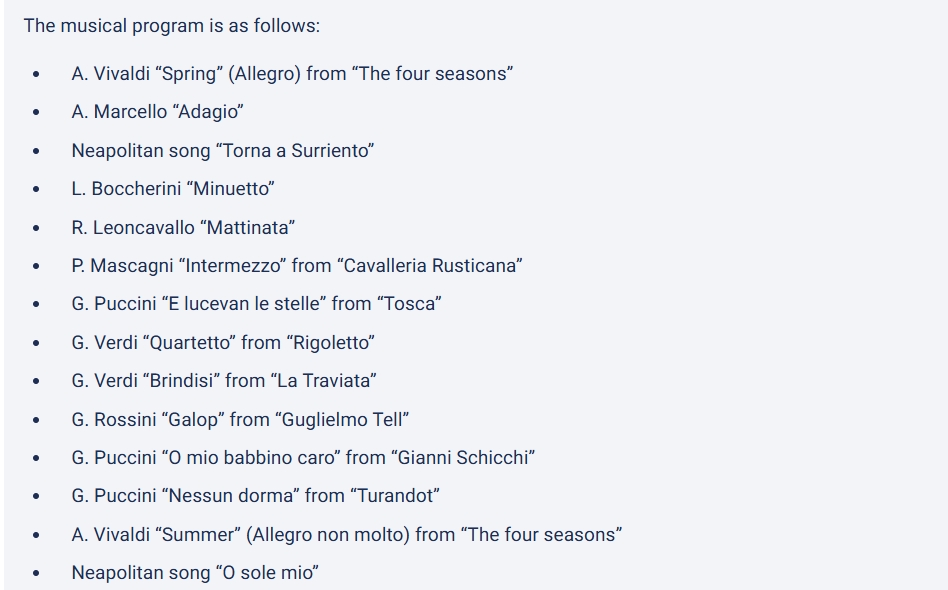The image size is (948, 590).
Task: Select the Verdi "Brindisi" from La Traviata item
Action: [x=224, y=381]
